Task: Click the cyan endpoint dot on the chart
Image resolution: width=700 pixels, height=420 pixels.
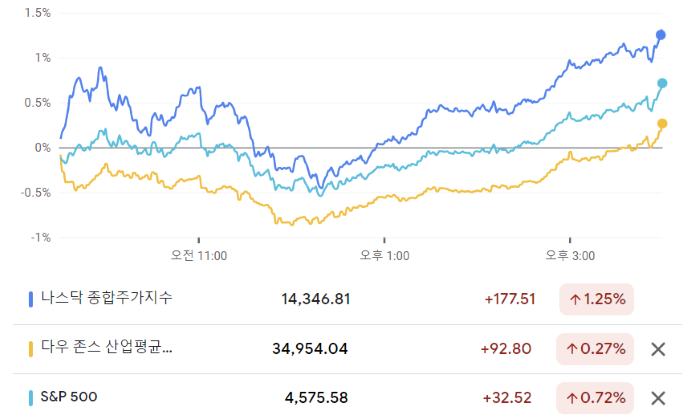Action: [x=662, y=83]
